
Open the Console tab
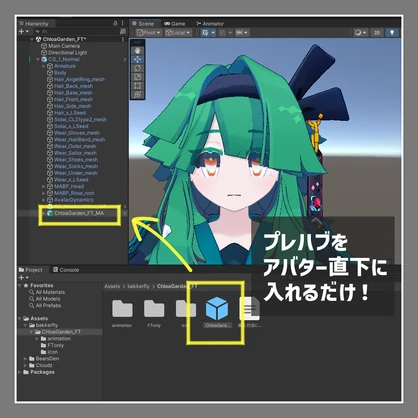(66, 270)
